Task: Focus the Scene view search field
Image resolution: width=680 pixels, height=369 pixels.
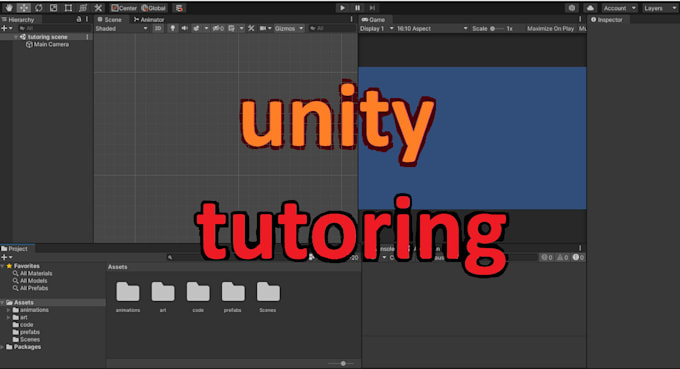Action: click(x=332, y=28)
